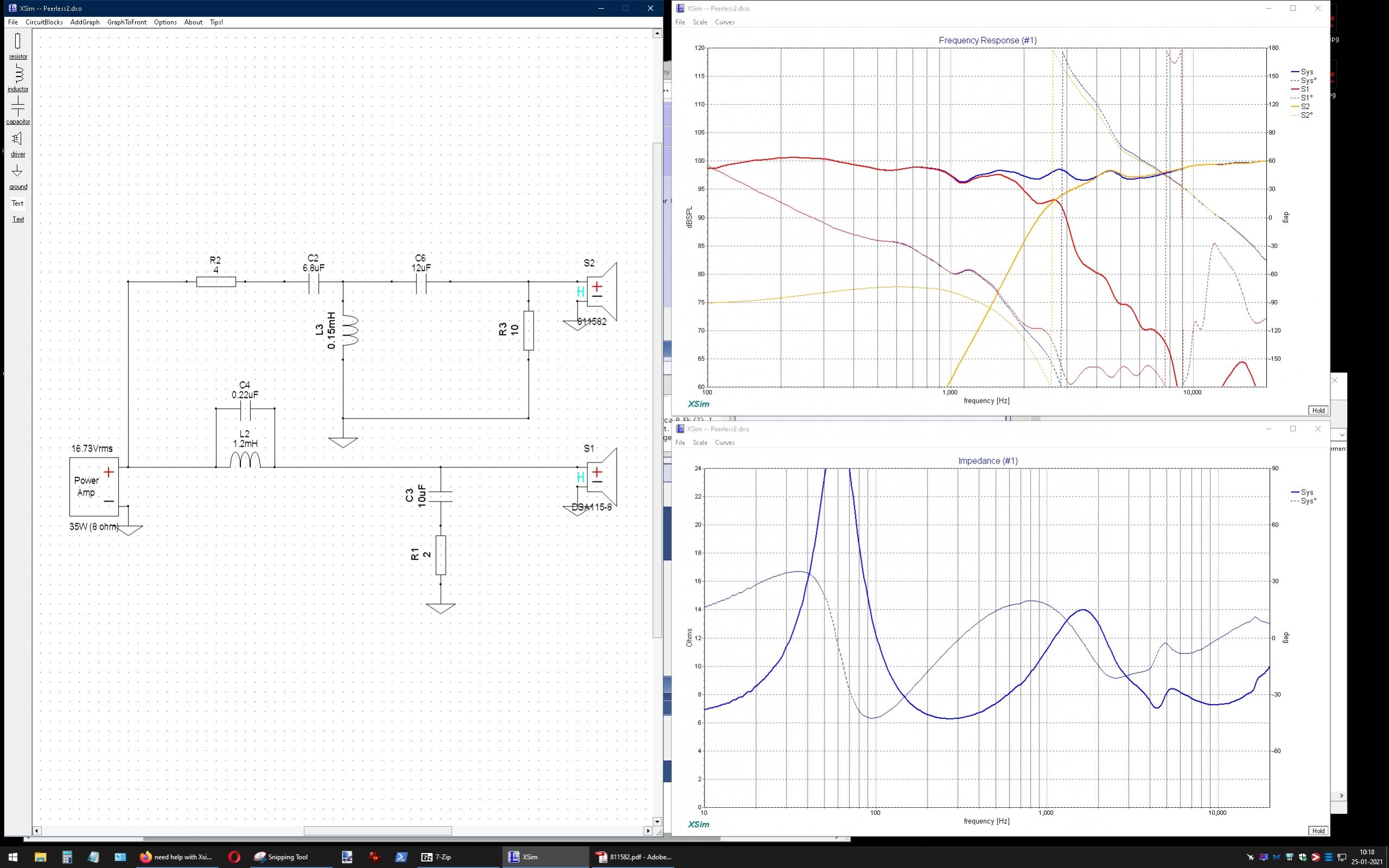Open Options menu
The image size is (1389, 868).
click(166, 22)
